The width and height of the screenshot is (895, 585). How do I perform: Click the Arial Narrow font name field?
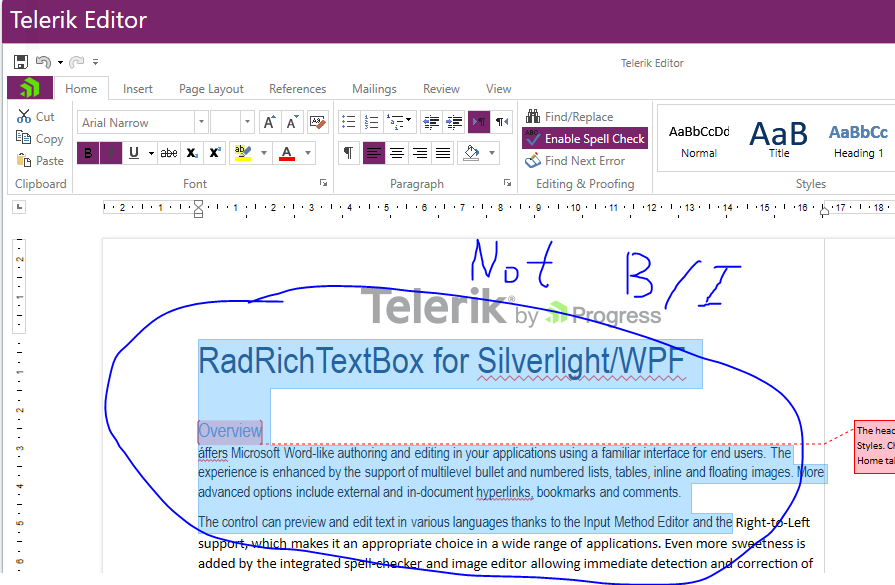pos(136,122)
